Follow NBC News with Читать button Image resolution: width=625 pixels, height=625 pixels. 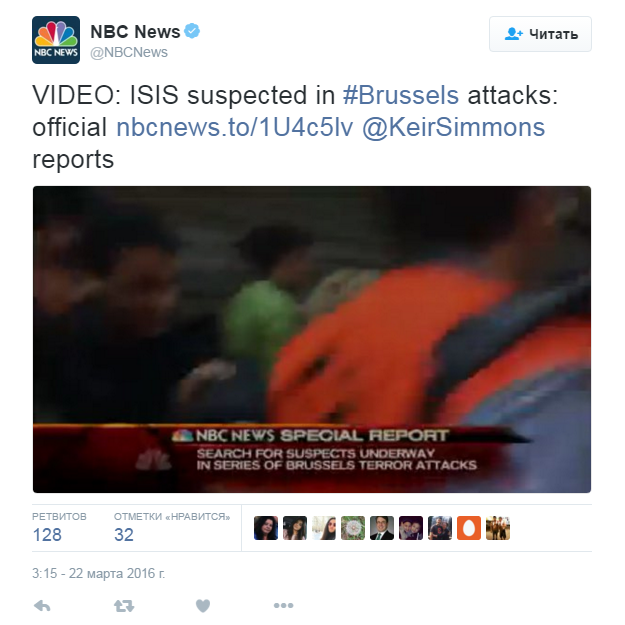(x=540, y=34)
